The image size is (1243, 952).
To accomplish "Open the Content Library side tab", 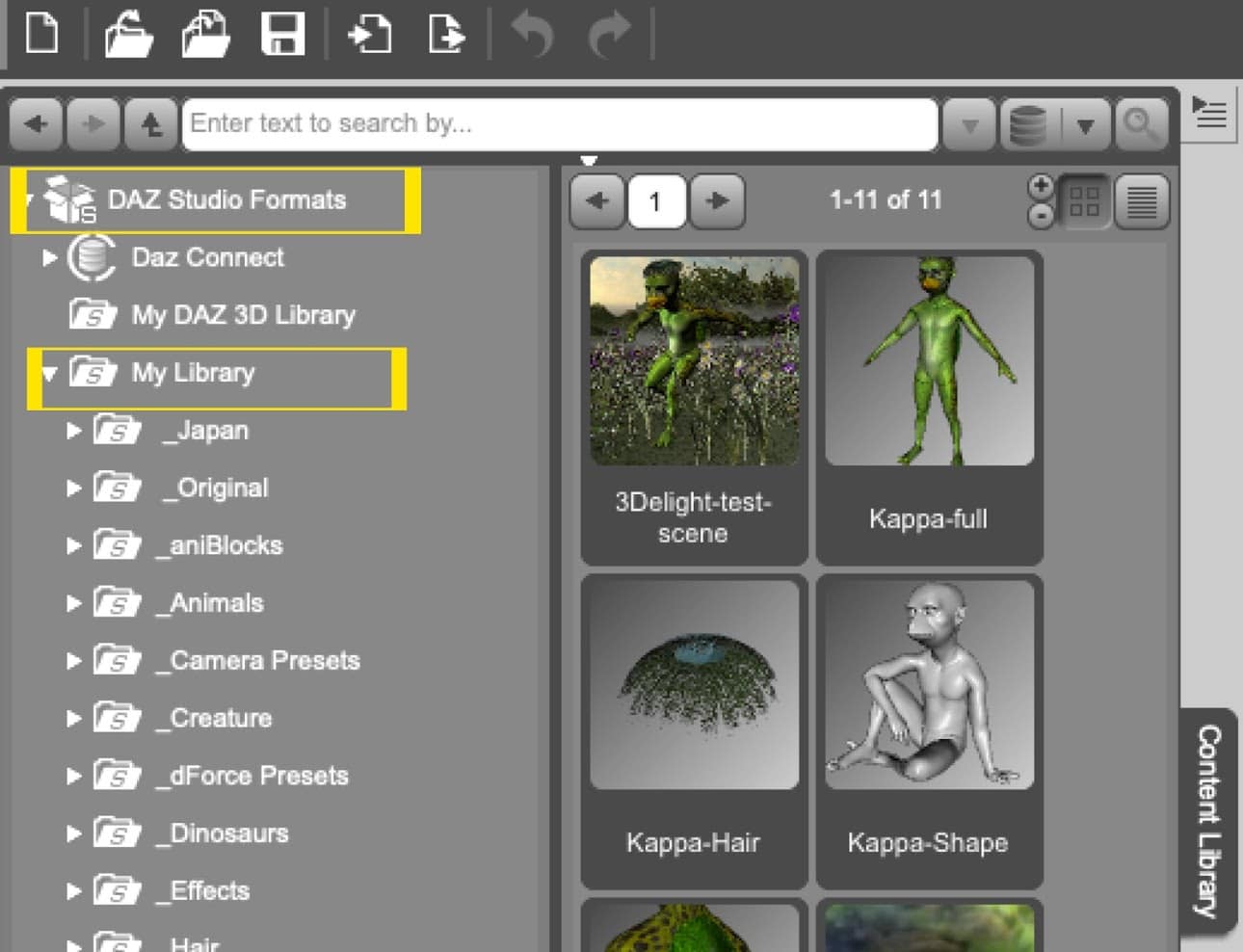I will pyautogui.click(x=1208, y=820).
